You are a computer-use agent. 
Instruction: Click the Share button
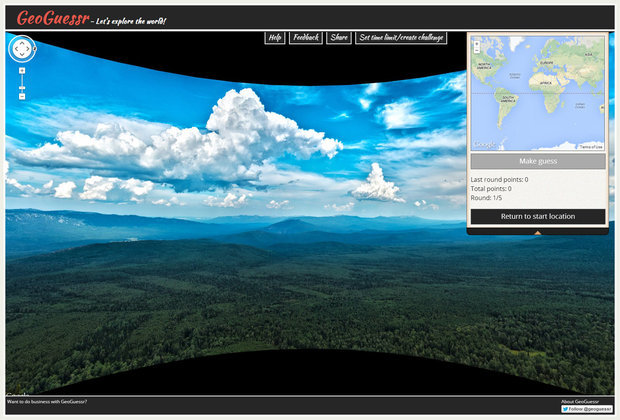point(339,38)
